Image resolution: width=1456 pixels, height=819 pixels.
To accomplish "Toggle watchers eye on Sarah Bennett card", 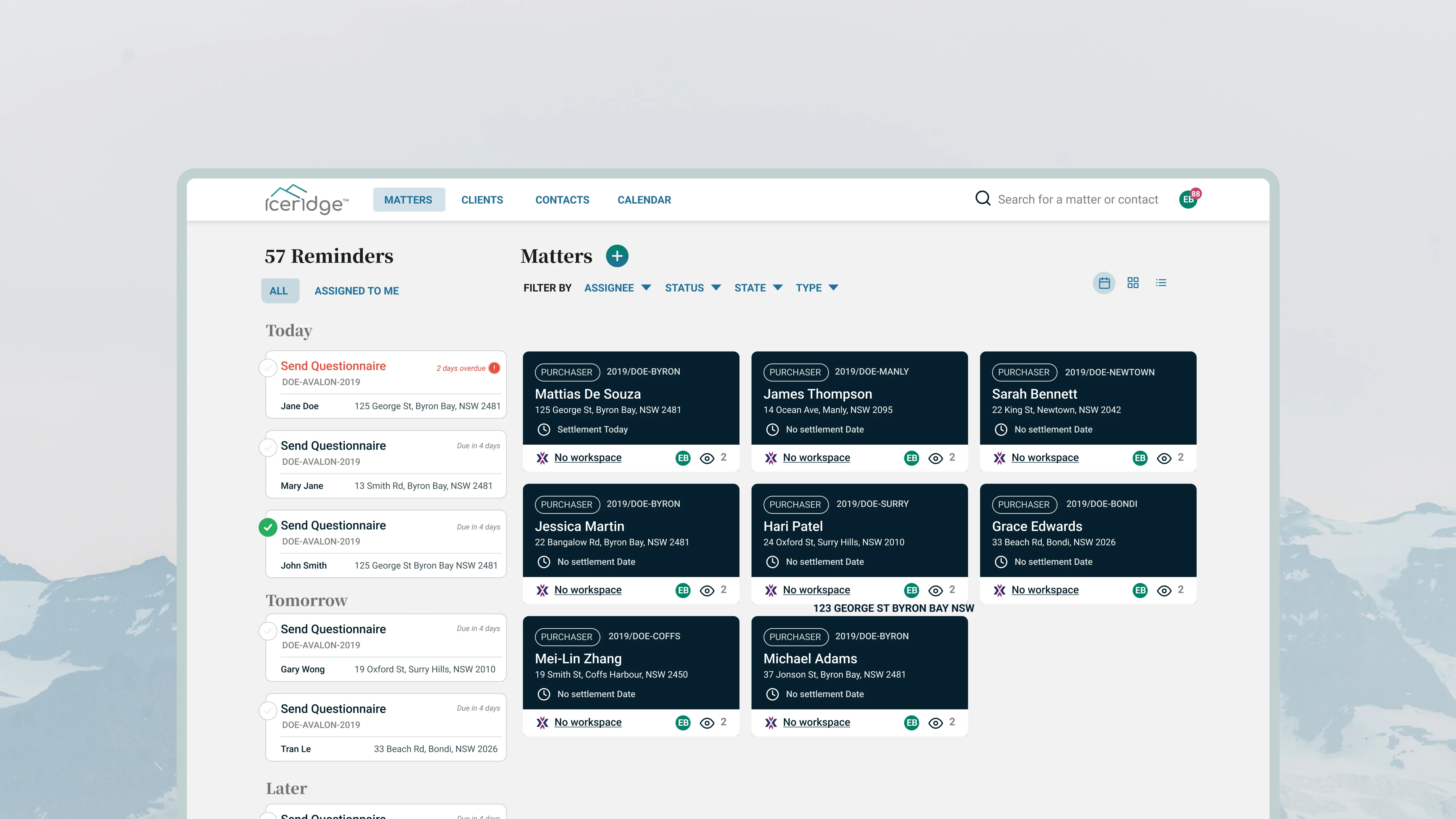I will tap(1164, 458).
